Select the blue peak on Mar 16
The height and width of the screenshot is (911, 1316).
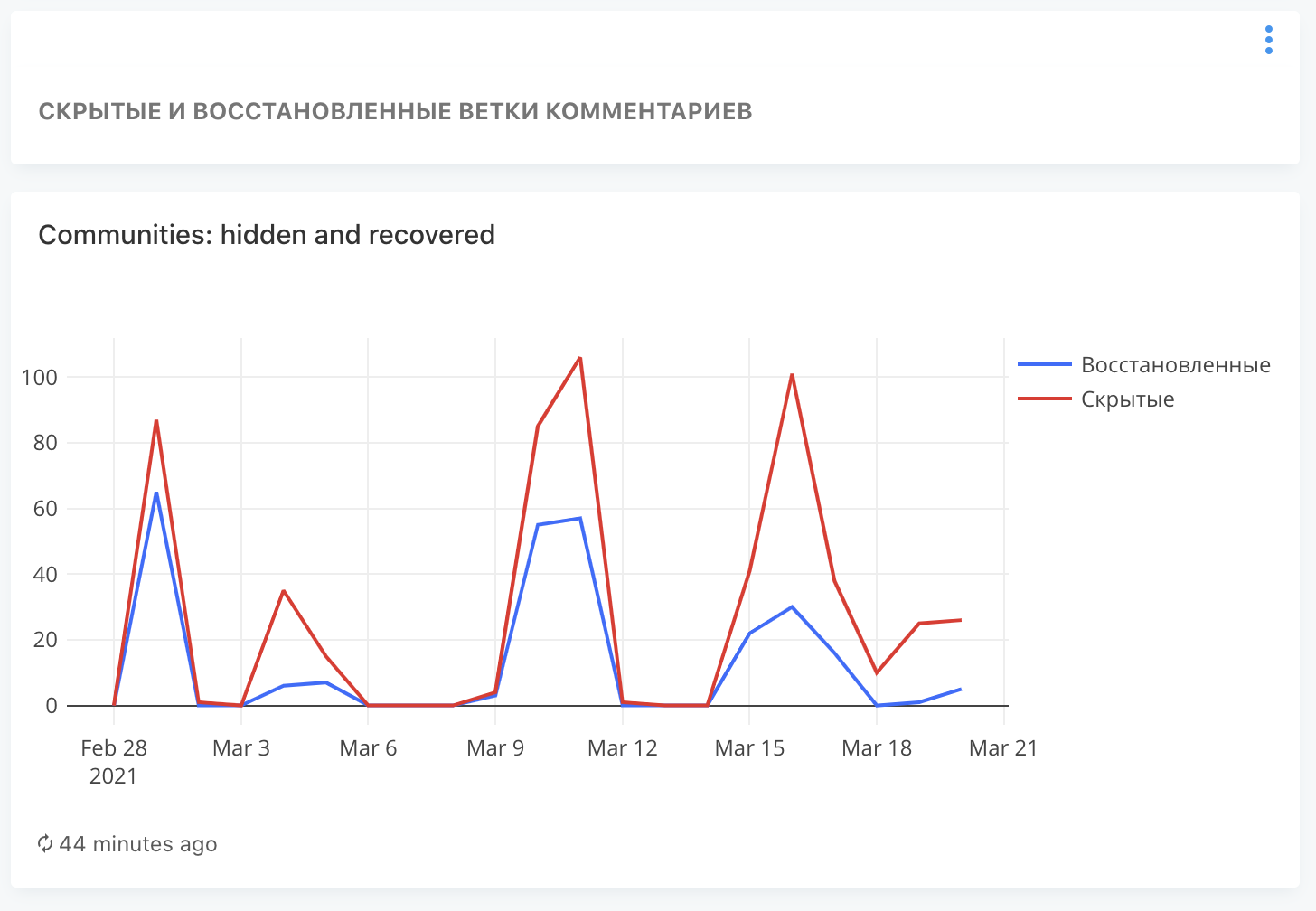[792, 606]
